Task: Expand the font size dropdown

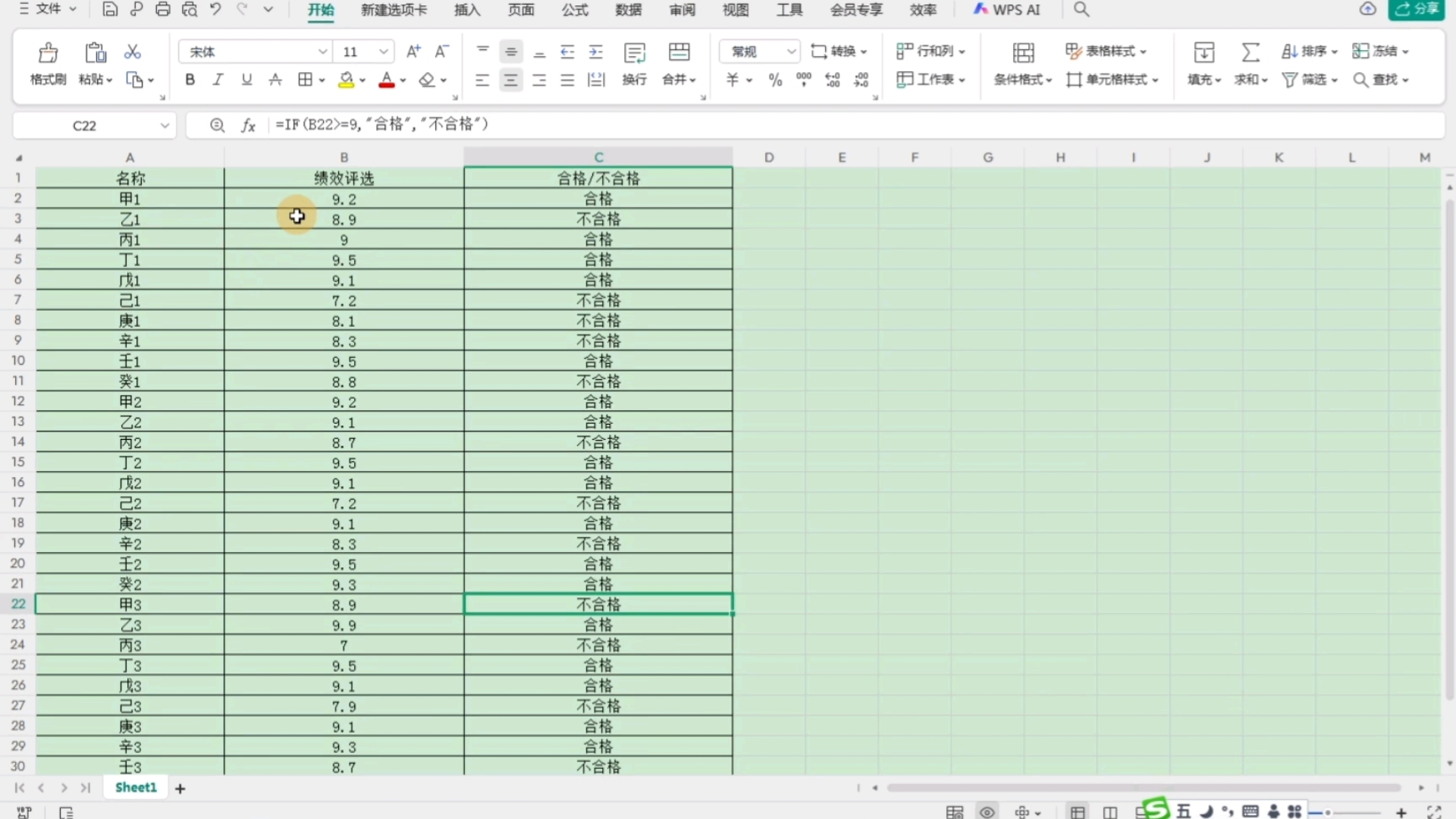Action: pyautogui.click(x=384, y=52)
